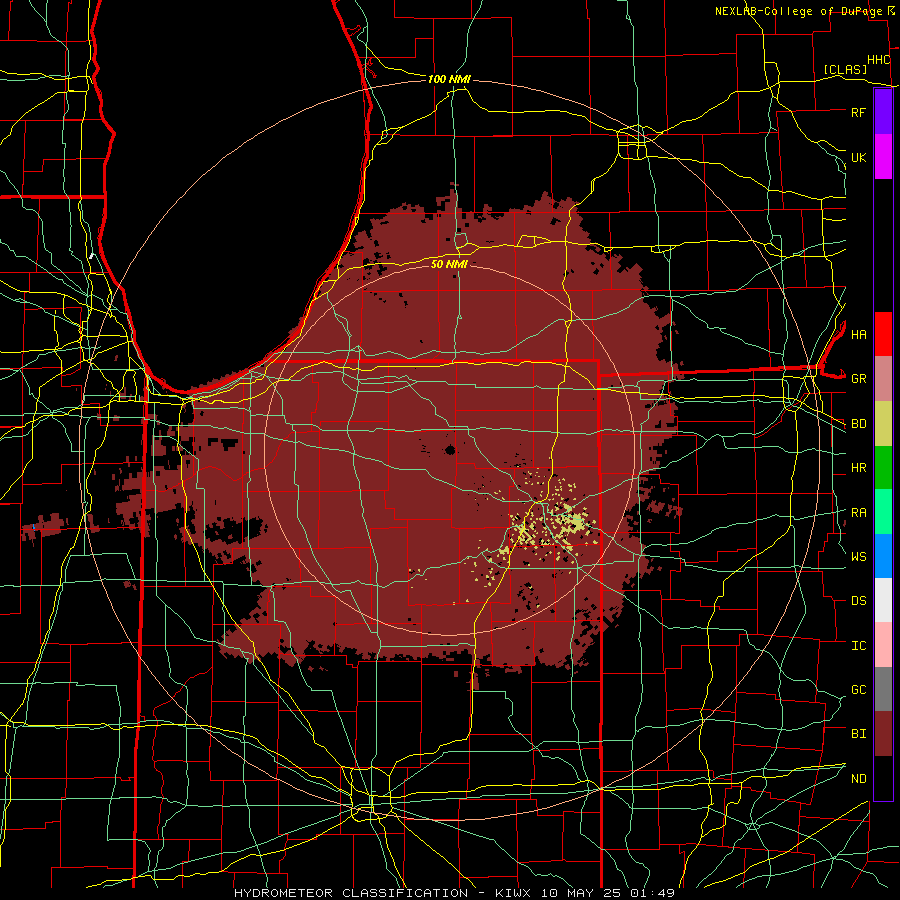Click the DS white legend color swatch
The image size is (900, 900).
tap(883, 600)
